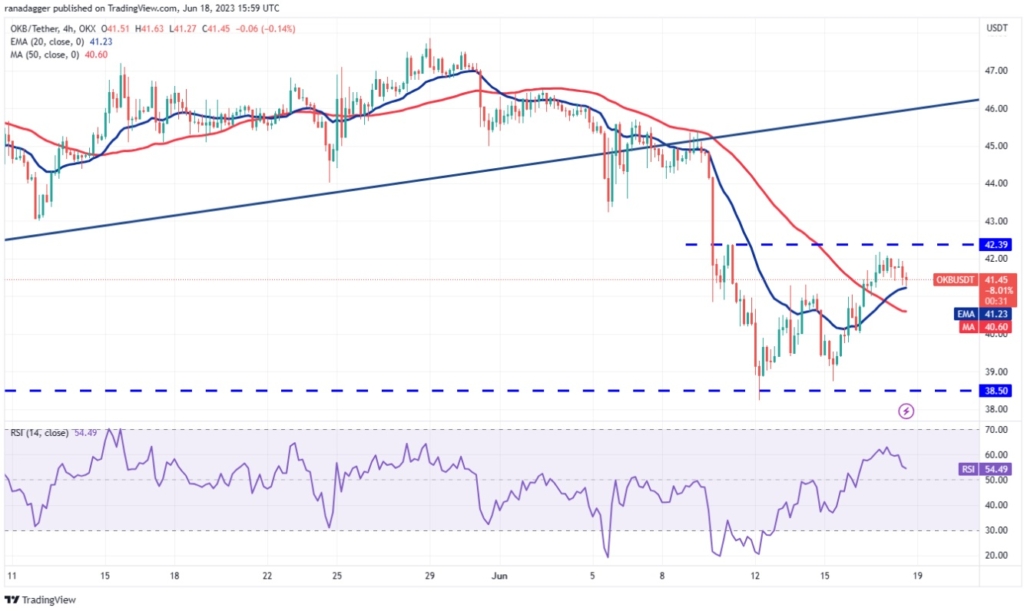Click the 47.00 price axis label
Screen dimensions: 1024x611
point(996,70)
